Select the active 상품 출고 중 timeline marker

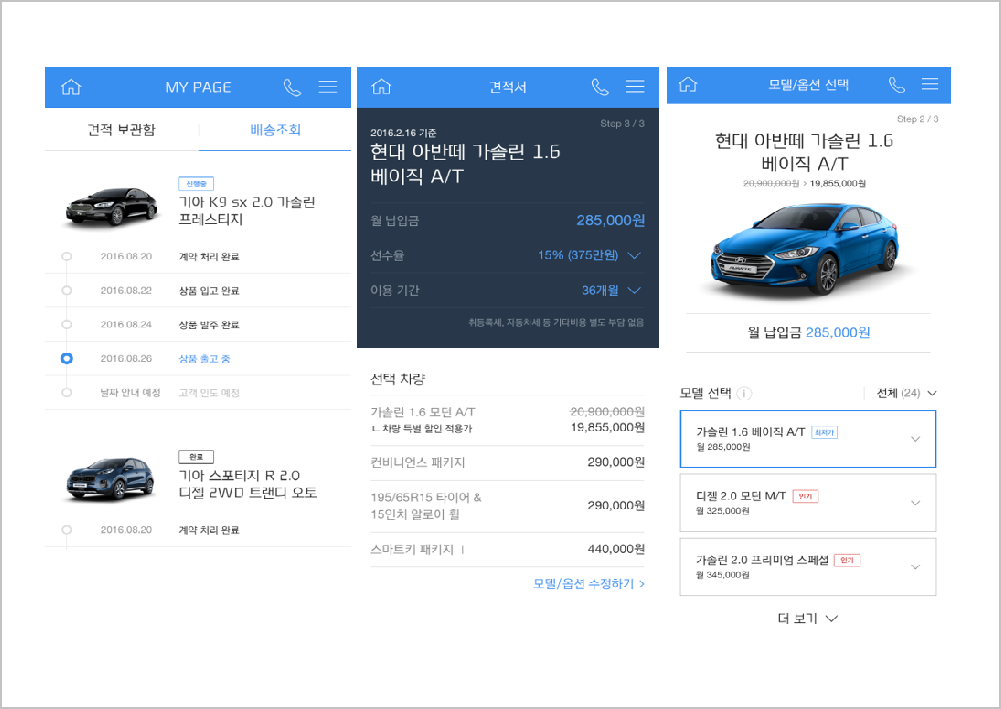pos(66,359)
